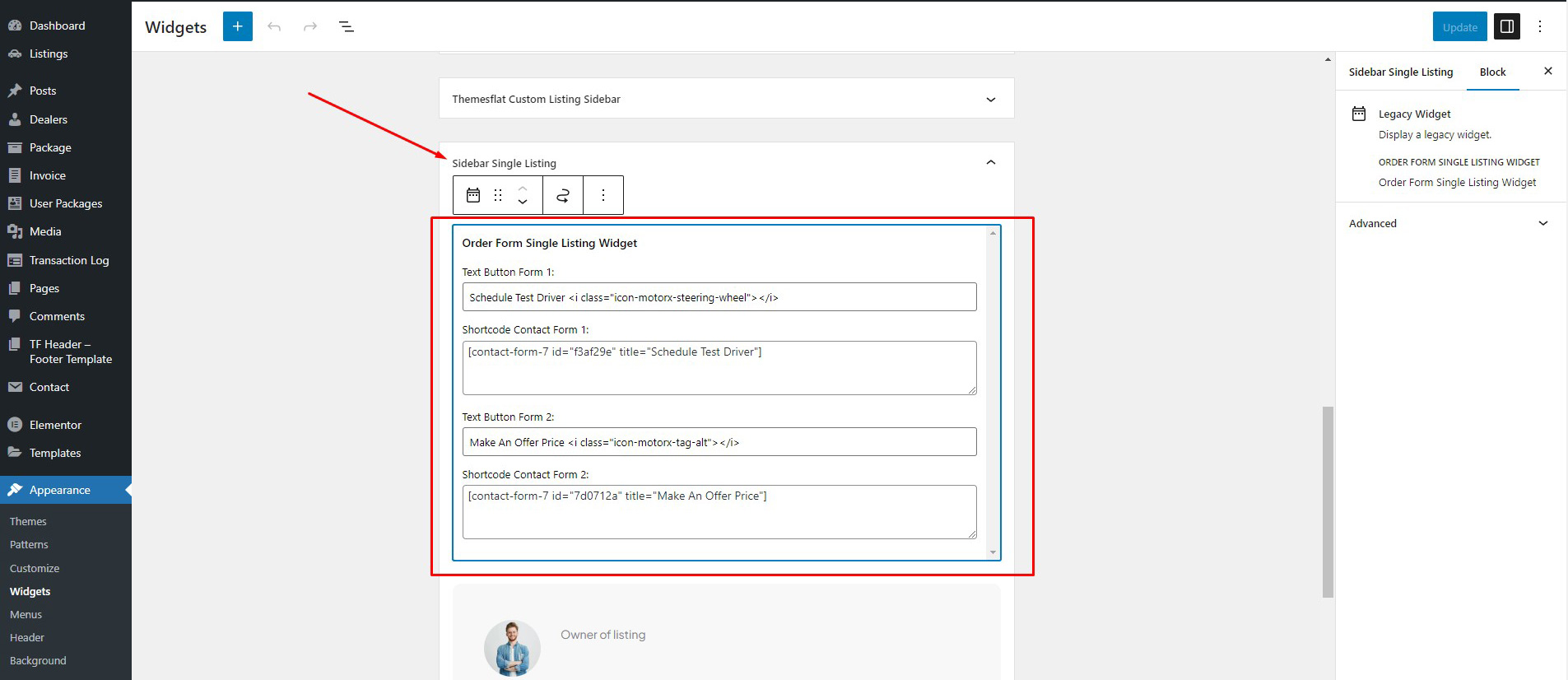Click 'ORDER FORM SINGLE LISTING WIDGET' sidebar label
This screenshot has width=1568, height=680.
click(x=1459, y=162)
